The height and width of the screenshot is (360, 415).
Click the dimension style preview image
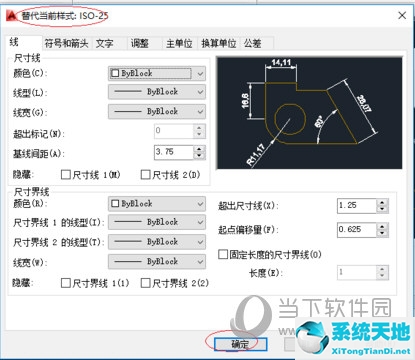click(309, 113)
